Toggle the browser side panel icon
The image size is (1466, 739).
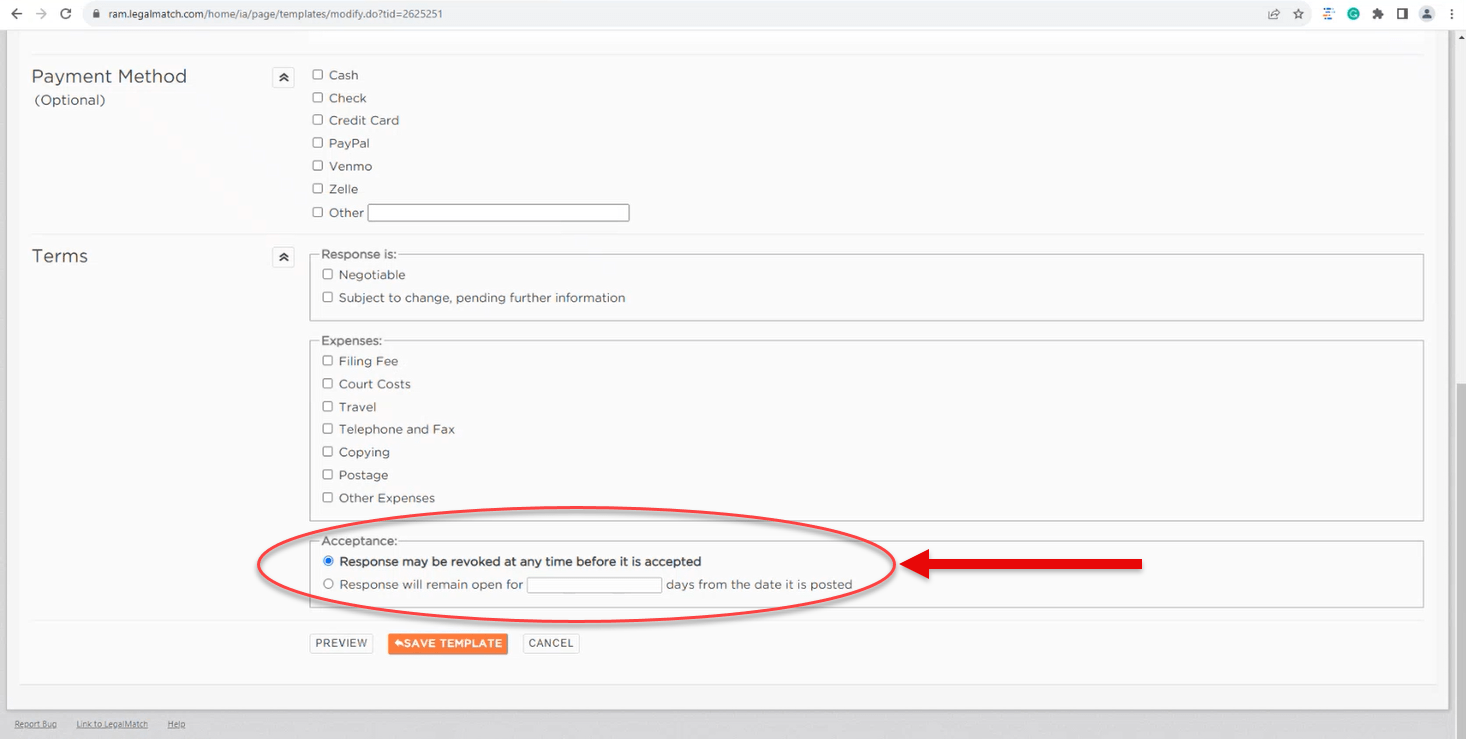[x=1402, y=14]
